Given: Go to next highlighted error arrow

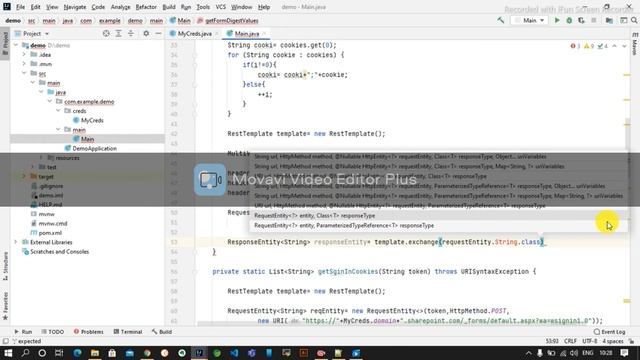Looking at the screenshot, I should 624,46.
